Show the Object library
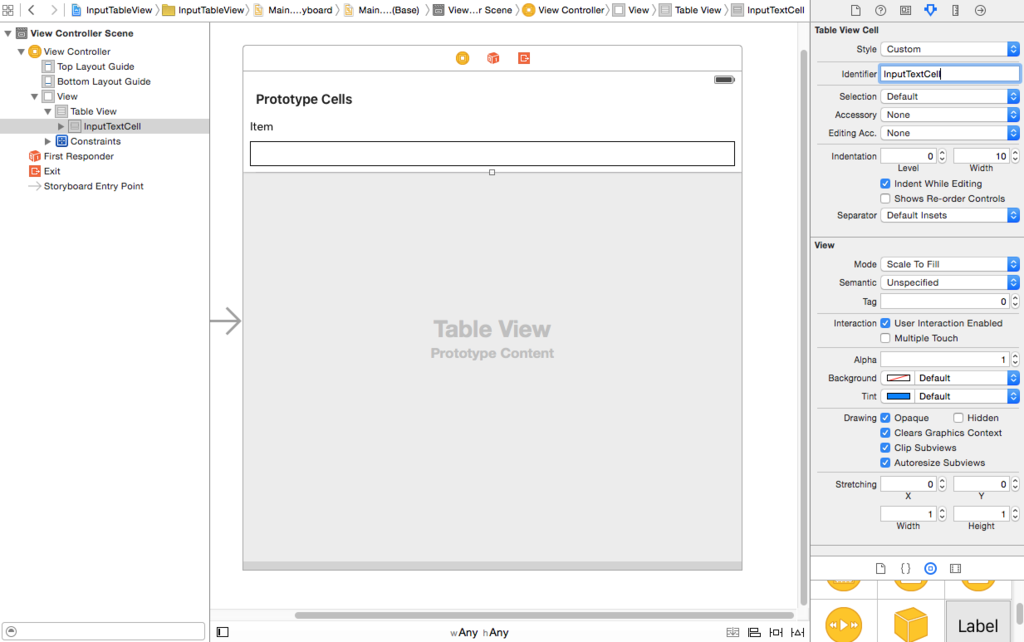The height and width of the screenshot is (642, 1024). pyautogui.click(x=931, y=568)
